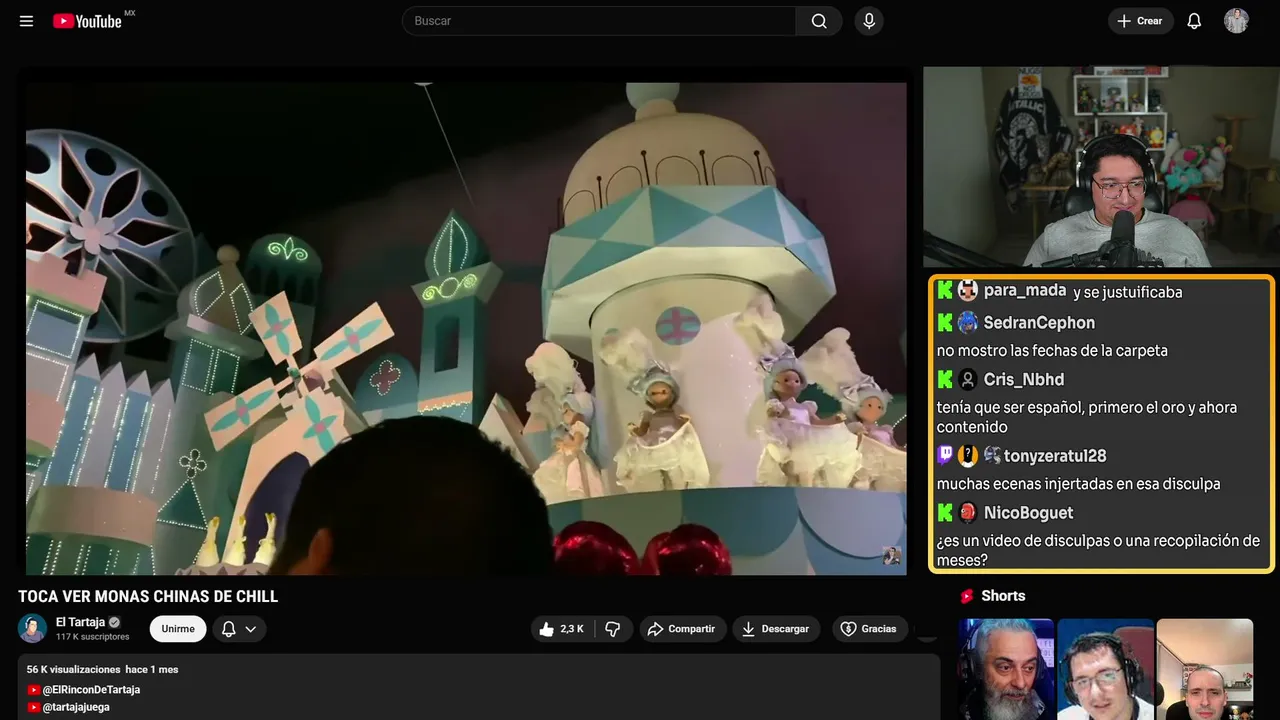Viewport: 1280px width, 720px height.
Task: Send a tip with the Gracias button
Action: (x=869, y=629)
